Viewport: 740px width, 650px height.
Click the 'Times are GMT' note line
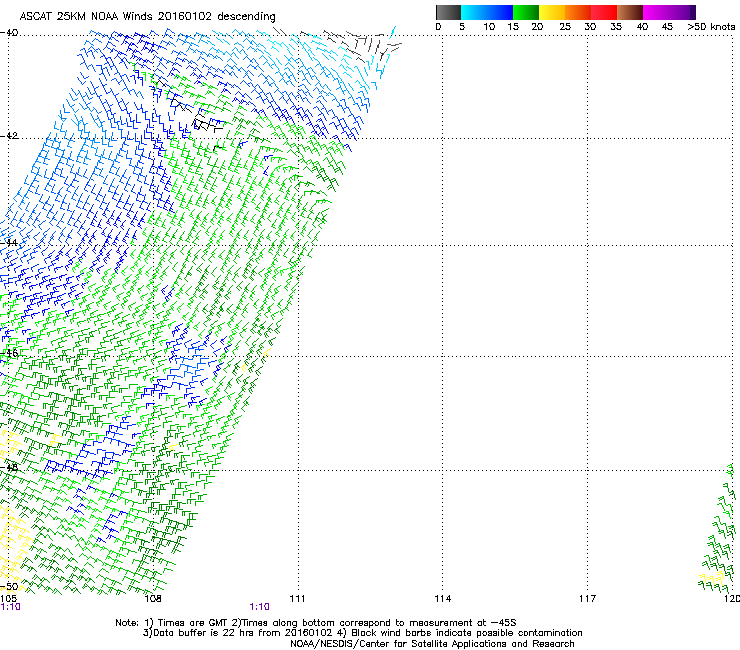coord(316,623)
